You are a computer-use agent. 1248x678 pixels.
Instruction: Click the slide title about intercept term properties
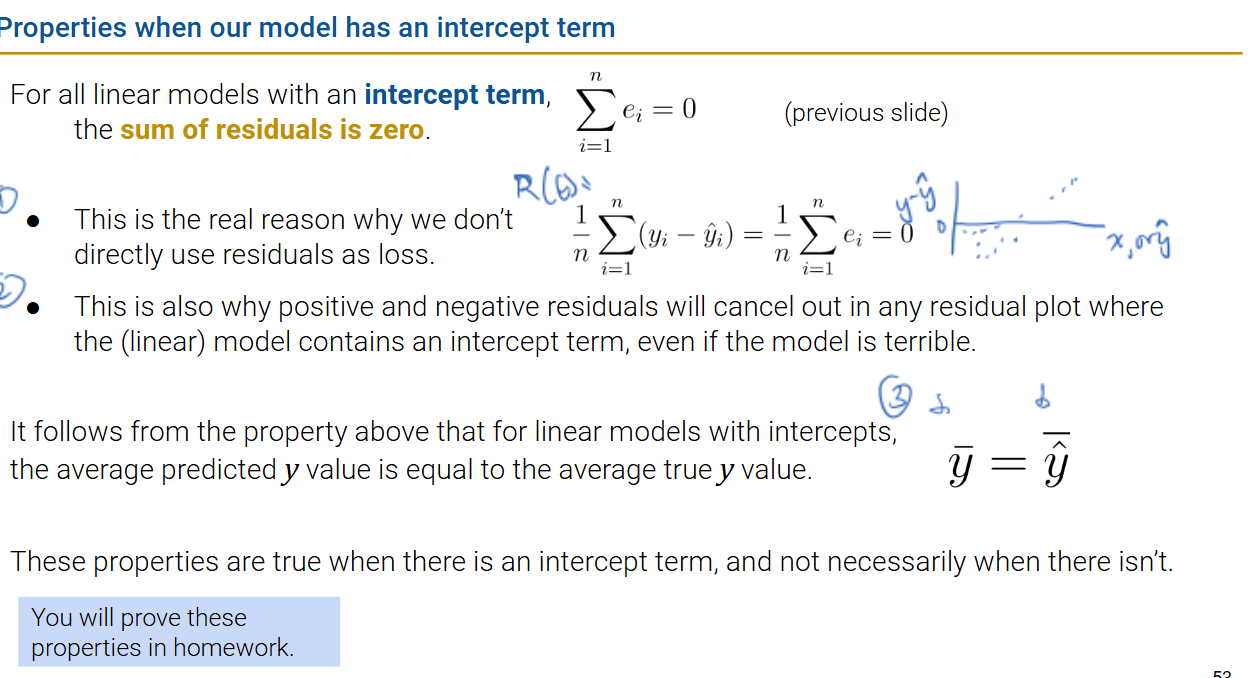[x=307, y=27]
